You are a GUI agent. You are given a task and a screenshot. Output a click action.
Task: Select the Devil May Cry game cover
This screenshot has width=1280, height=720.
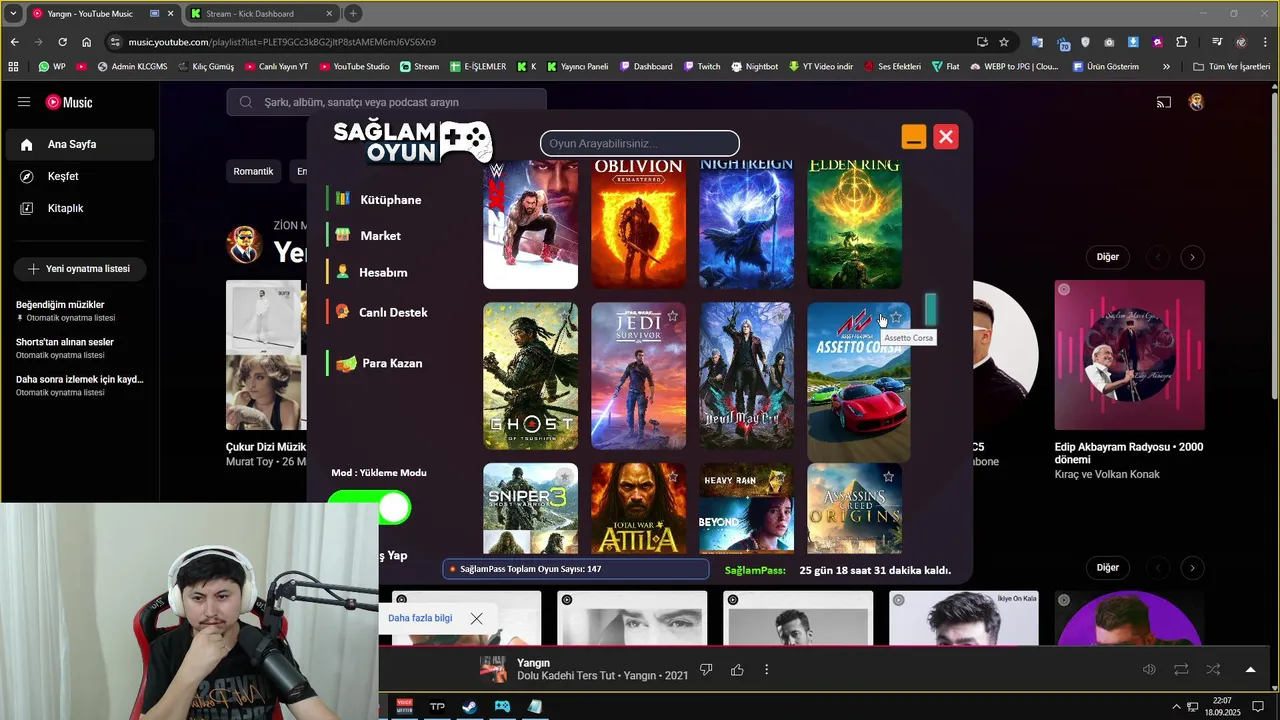pos(746,376)
